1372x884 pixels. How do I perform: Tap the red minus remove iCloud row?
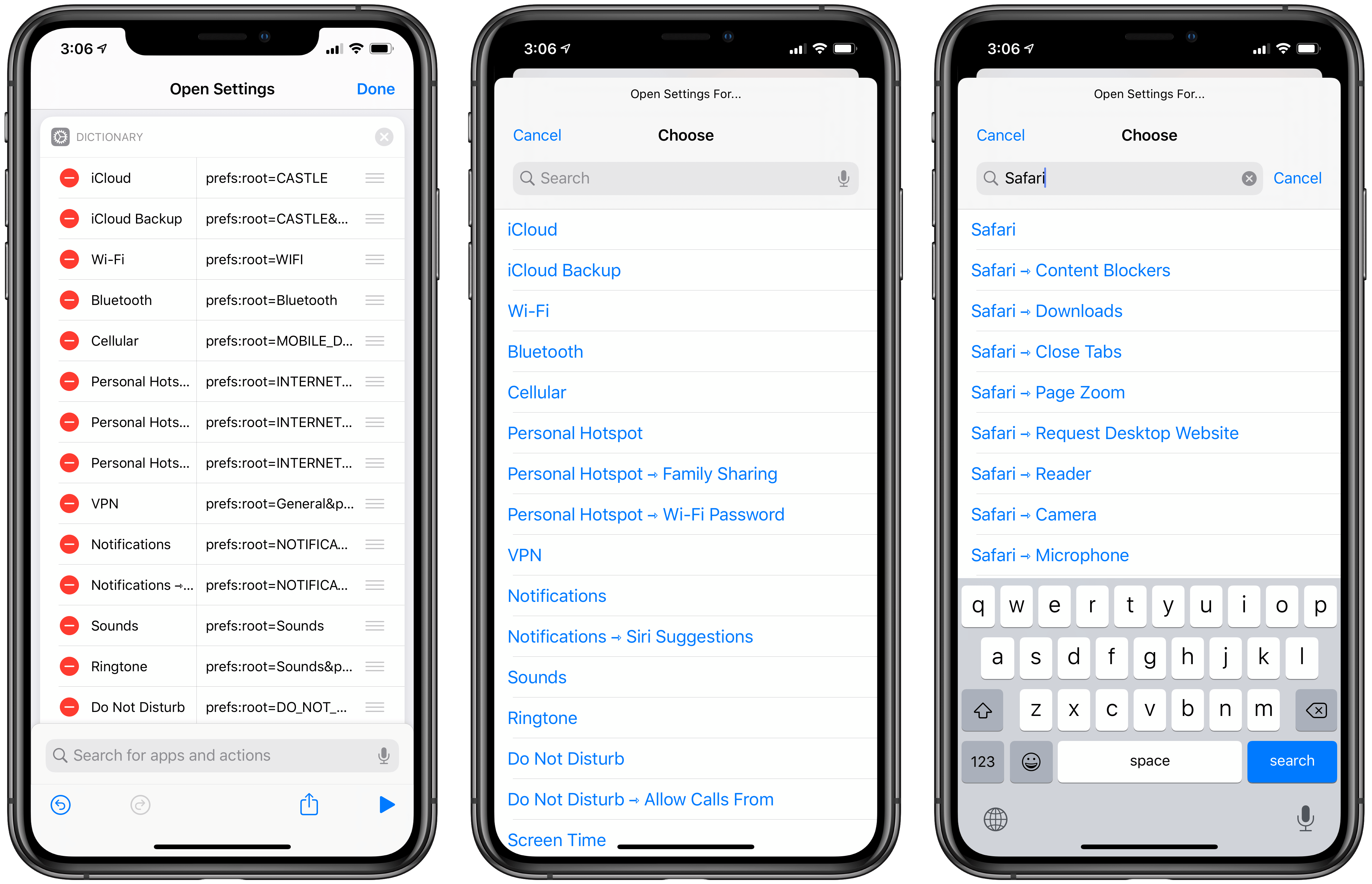click(68, 178)
